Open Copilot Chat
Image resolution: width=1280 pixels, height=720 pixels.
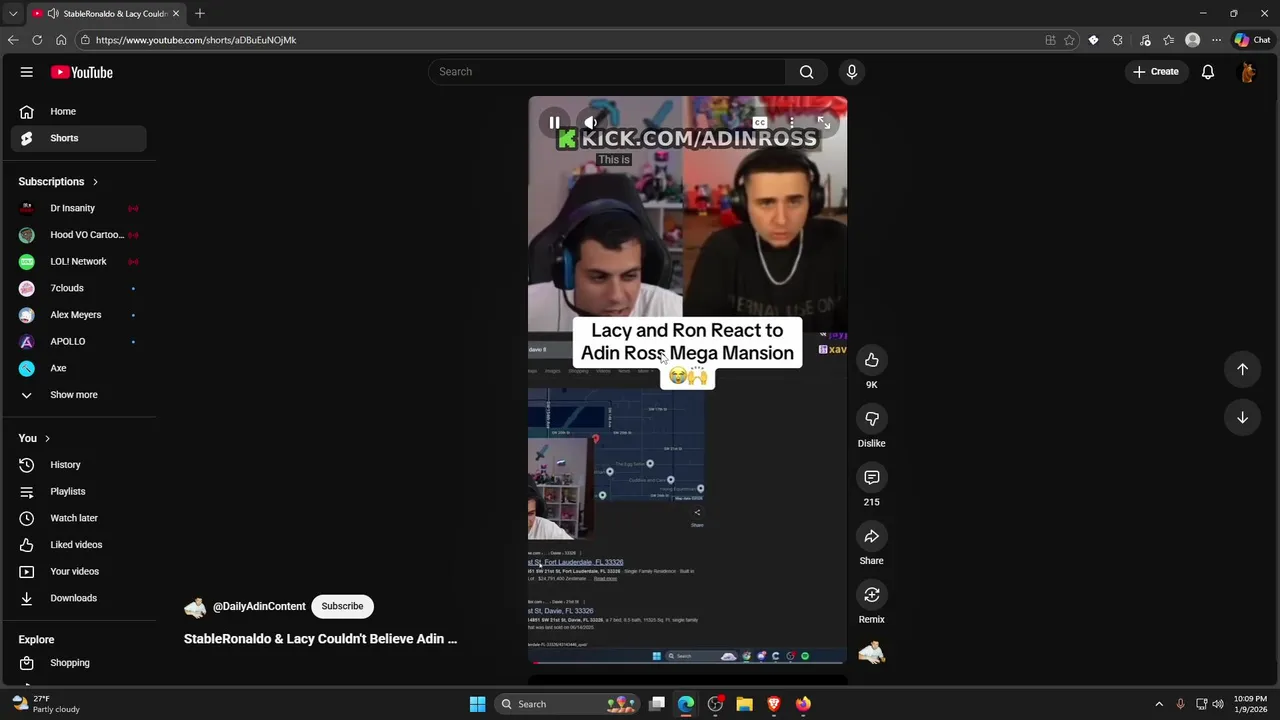(x=1252, y=40)
